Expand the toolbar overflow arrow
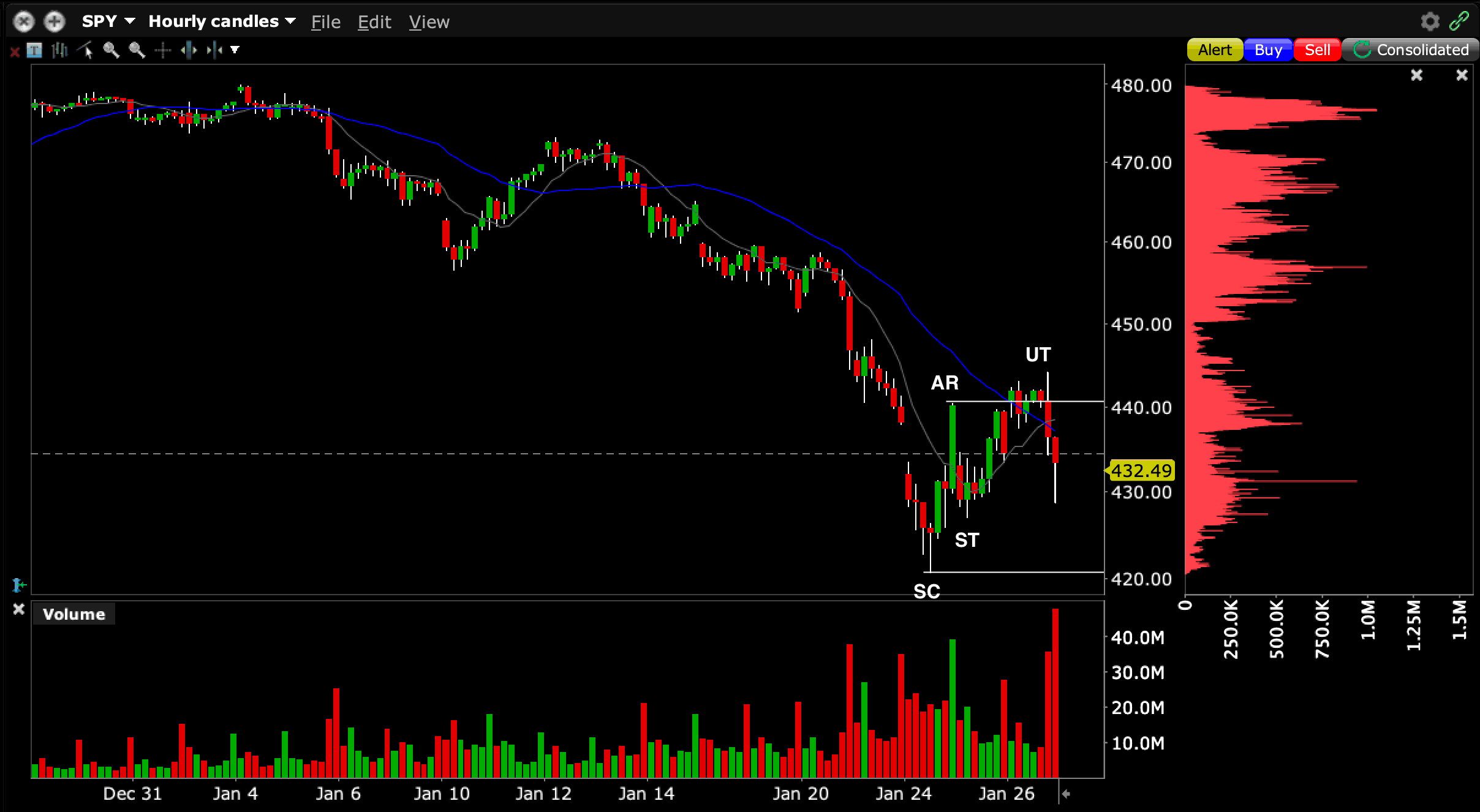 click(235, 50)
